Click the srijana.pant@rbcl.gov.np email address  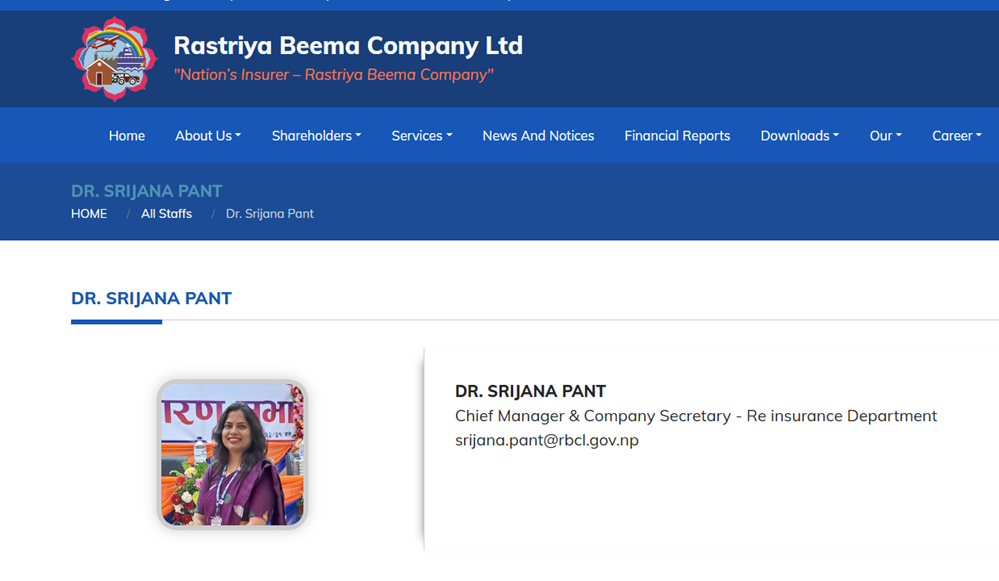[547, 440]
